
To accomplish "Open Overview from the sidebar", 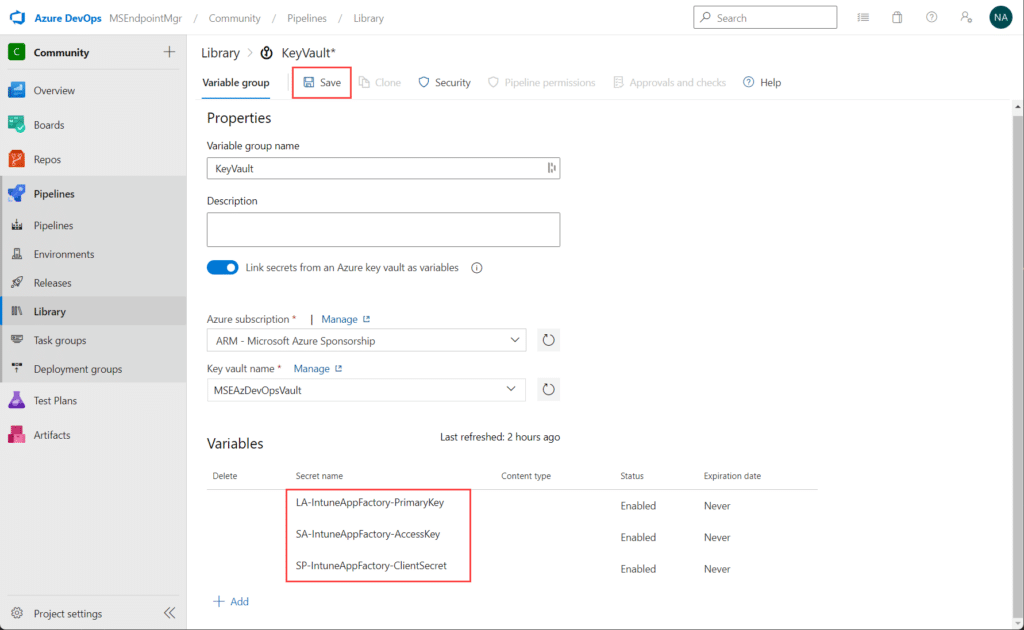I will (54, 90).
